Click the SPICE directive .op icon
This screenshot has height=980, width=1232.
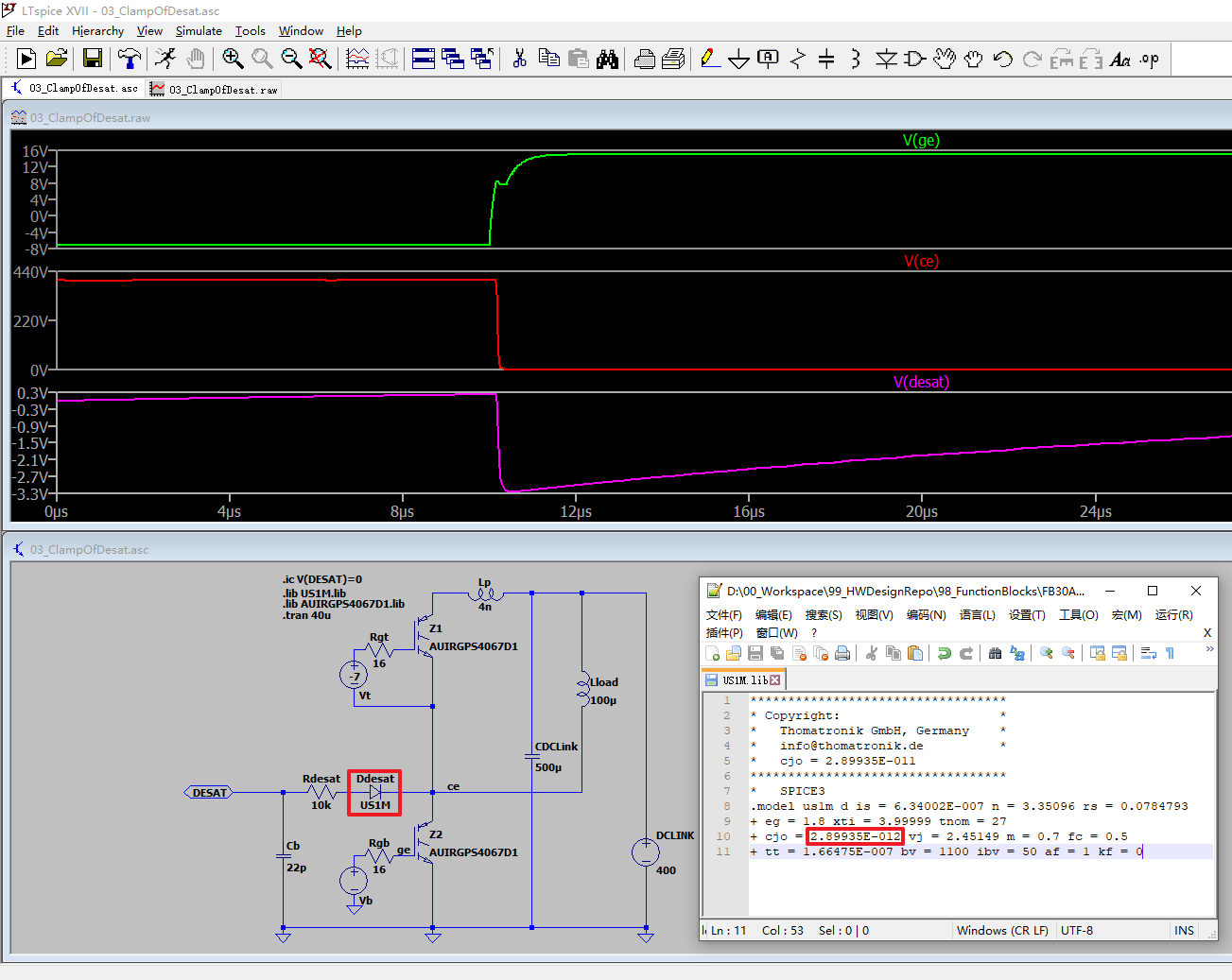[1150, 59]
